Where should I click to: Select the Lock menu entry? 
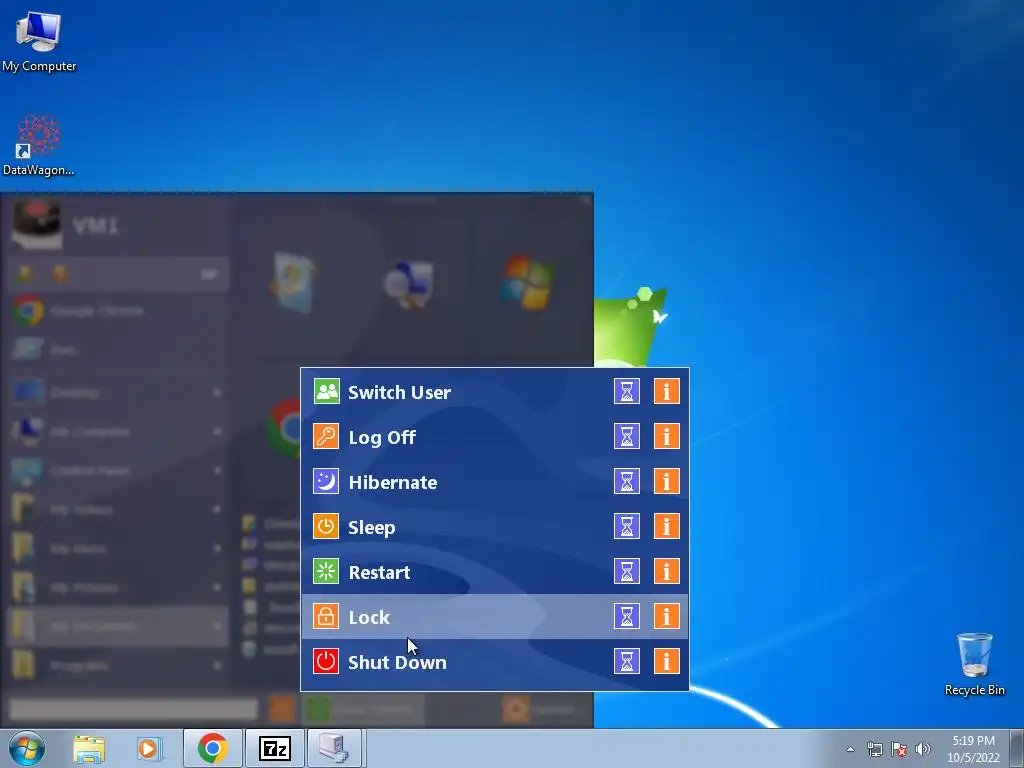[x=494, y=616]
